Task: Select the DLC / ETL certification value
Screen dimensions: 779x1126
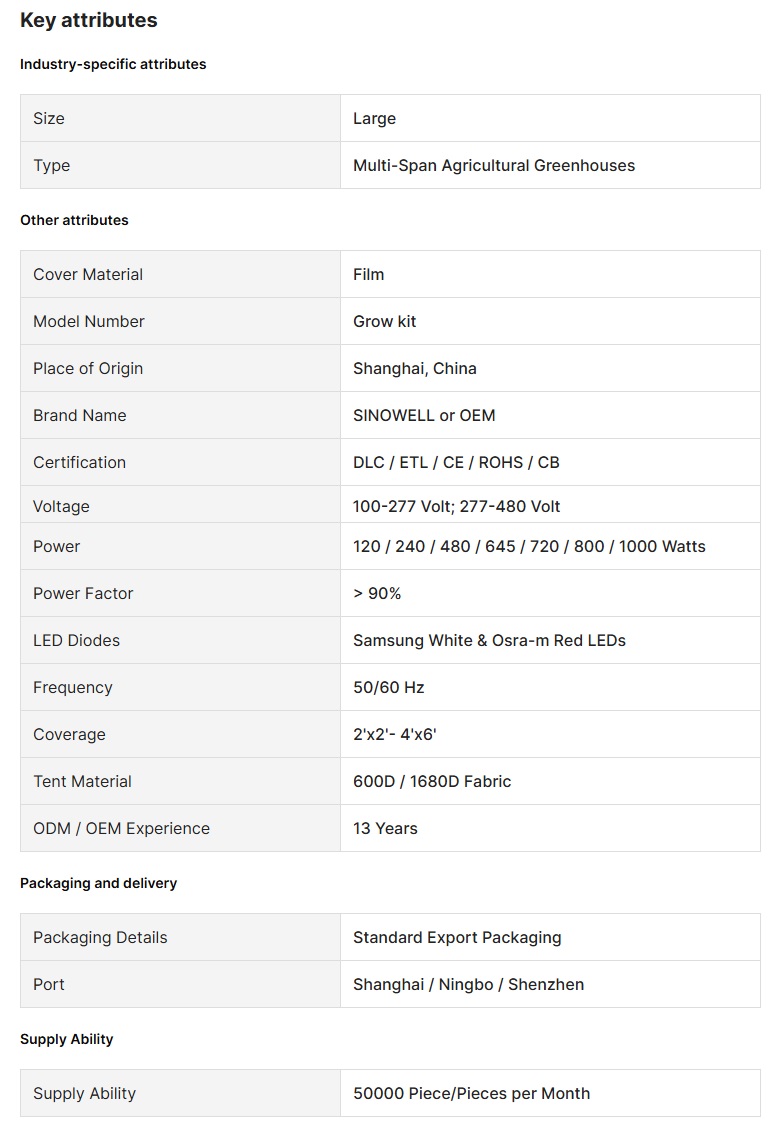Action: pyautogui.click(x=456, y=462)
